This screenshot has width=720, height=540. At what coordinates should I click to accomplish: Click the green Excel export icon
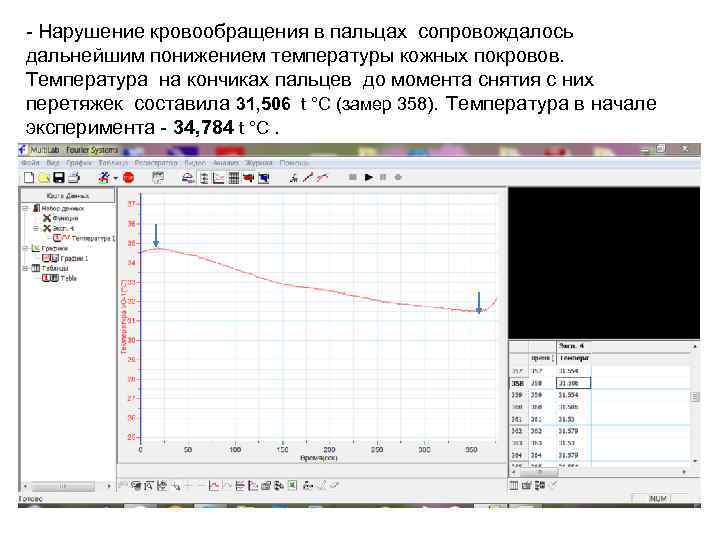point(292,485)
